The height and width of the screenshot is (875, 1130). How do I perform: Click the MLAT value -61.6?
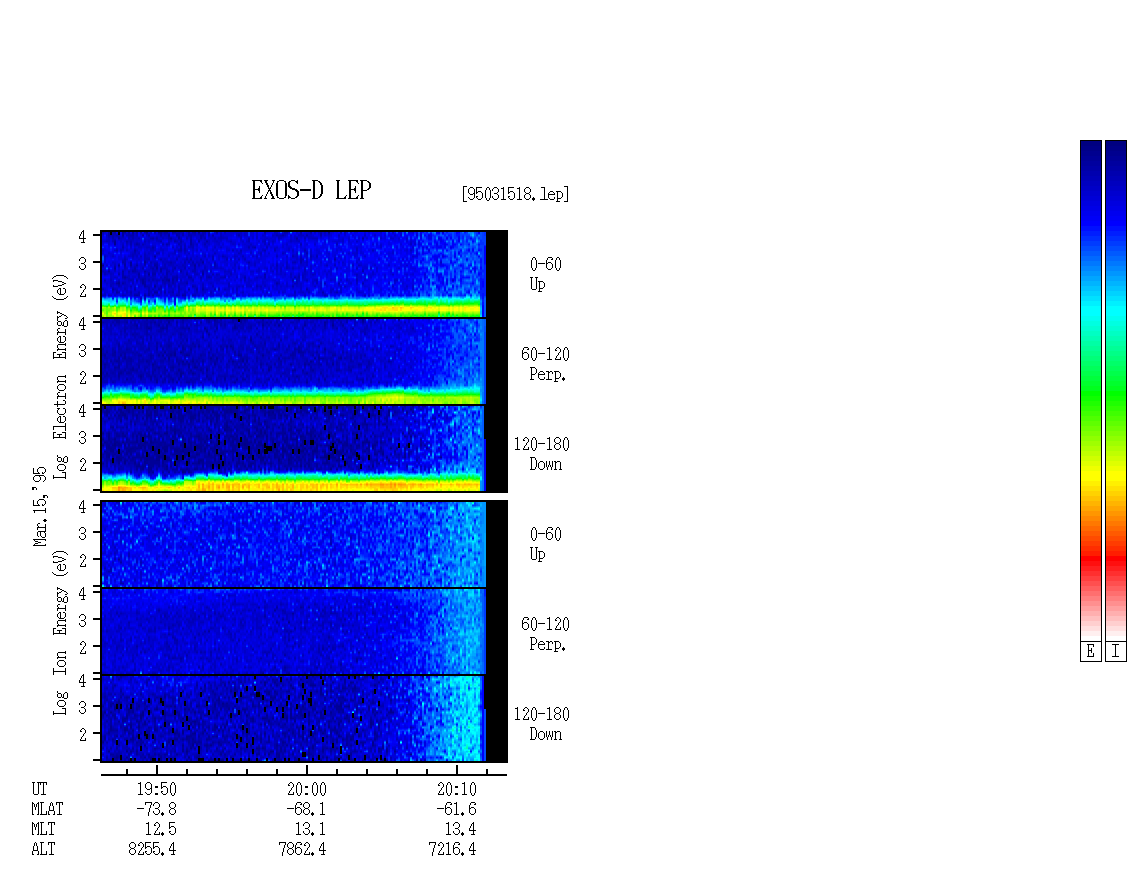[456, 809]
